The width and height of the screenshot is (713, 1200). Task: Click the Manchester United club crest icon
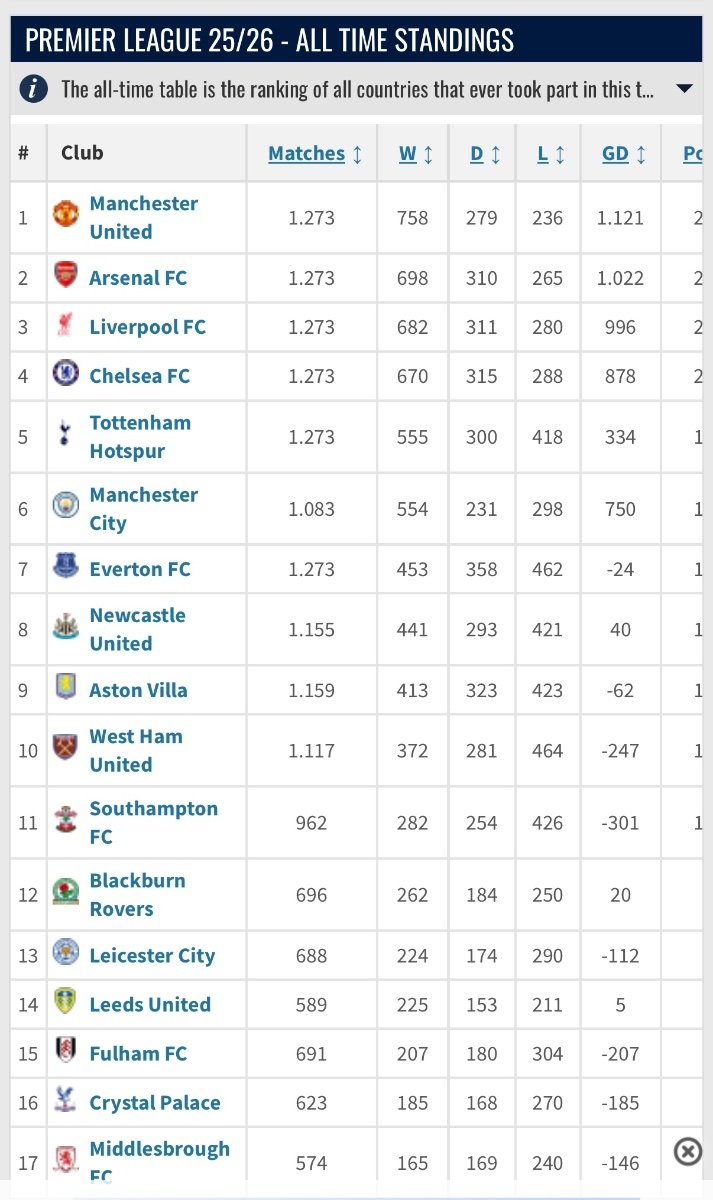pos(65,214)
